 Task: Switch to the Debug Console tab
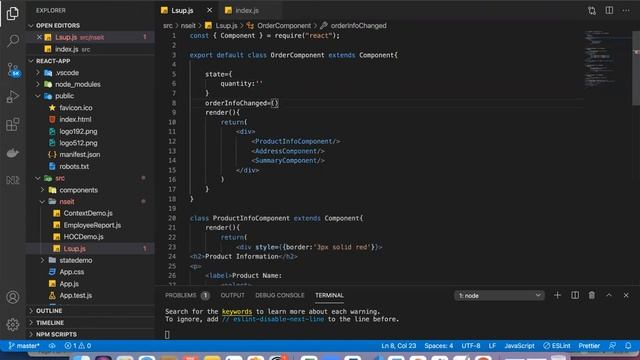point(280,295)
